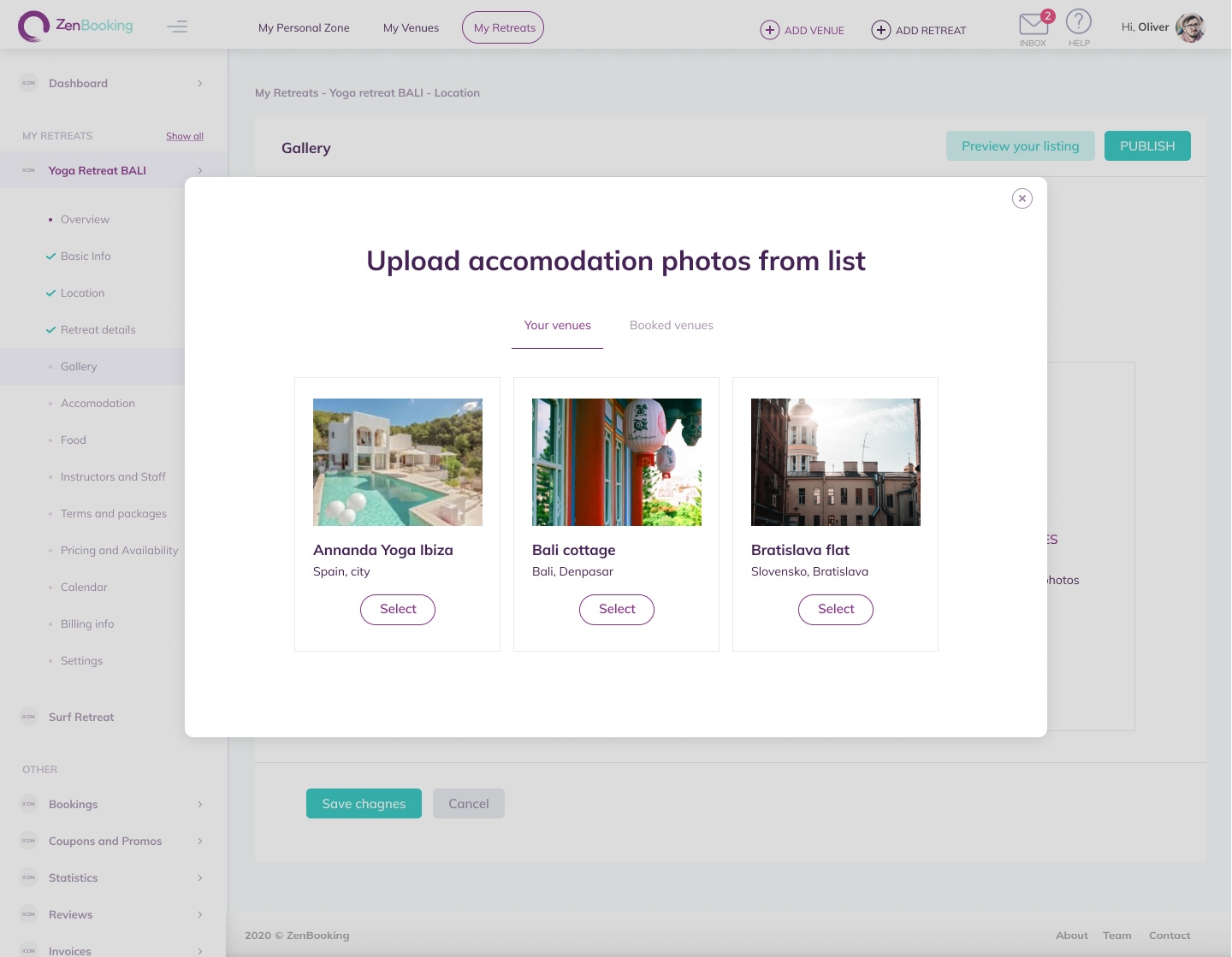This screenshot has height=957, width=1232.
Task: Click the PUBLISH button
Action: click(x=1147, y=146)
